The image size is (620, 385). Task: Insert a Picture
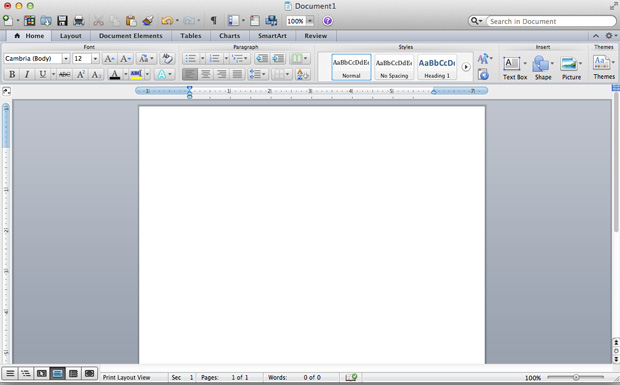(x=571, y=68)
